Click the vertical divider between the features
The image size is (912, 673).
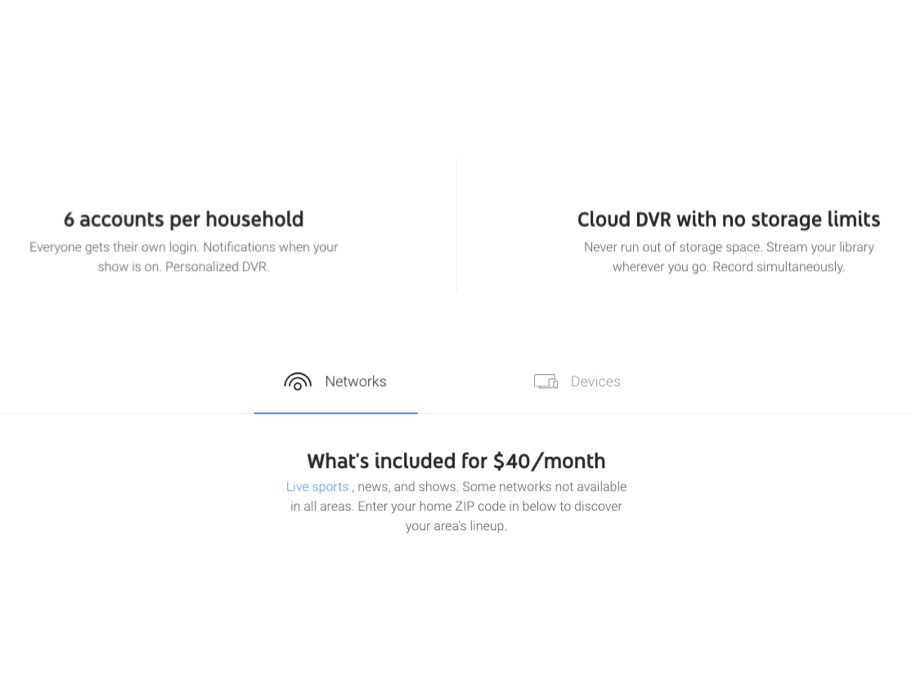tap(456, 226)
